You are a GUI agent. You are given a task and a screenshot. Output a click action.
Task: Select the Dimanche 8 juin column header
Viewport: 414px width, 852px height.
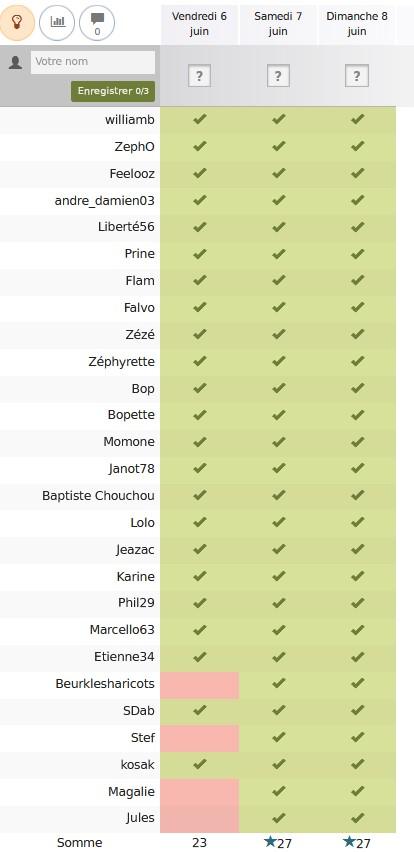(357, 23)
